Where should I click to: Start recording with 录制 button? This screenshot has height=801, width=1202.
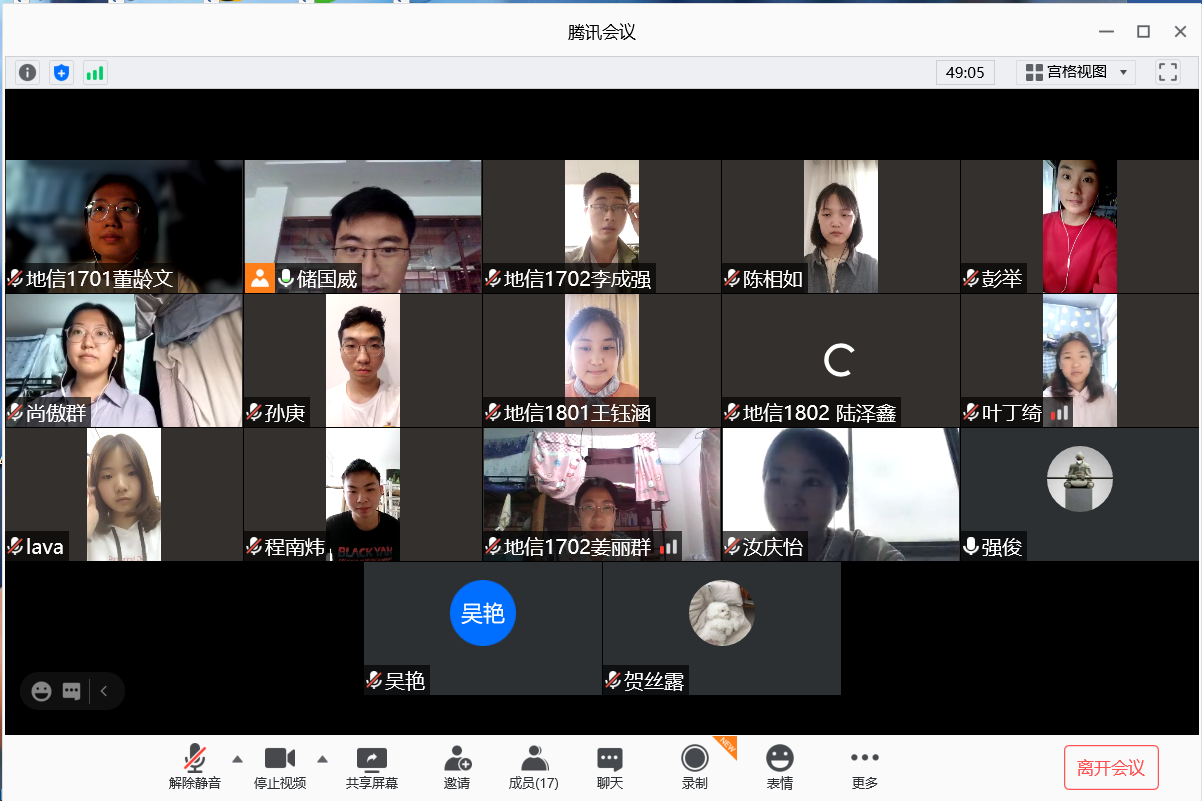coord(694,767)
